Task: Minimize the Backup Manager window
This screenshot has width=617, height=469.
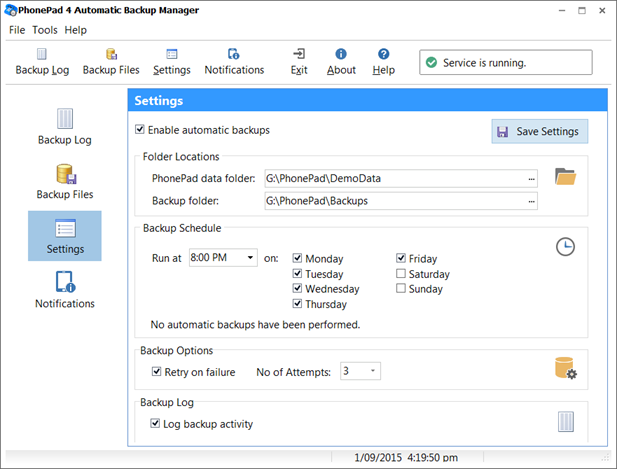Action: (x=562, y=11)
